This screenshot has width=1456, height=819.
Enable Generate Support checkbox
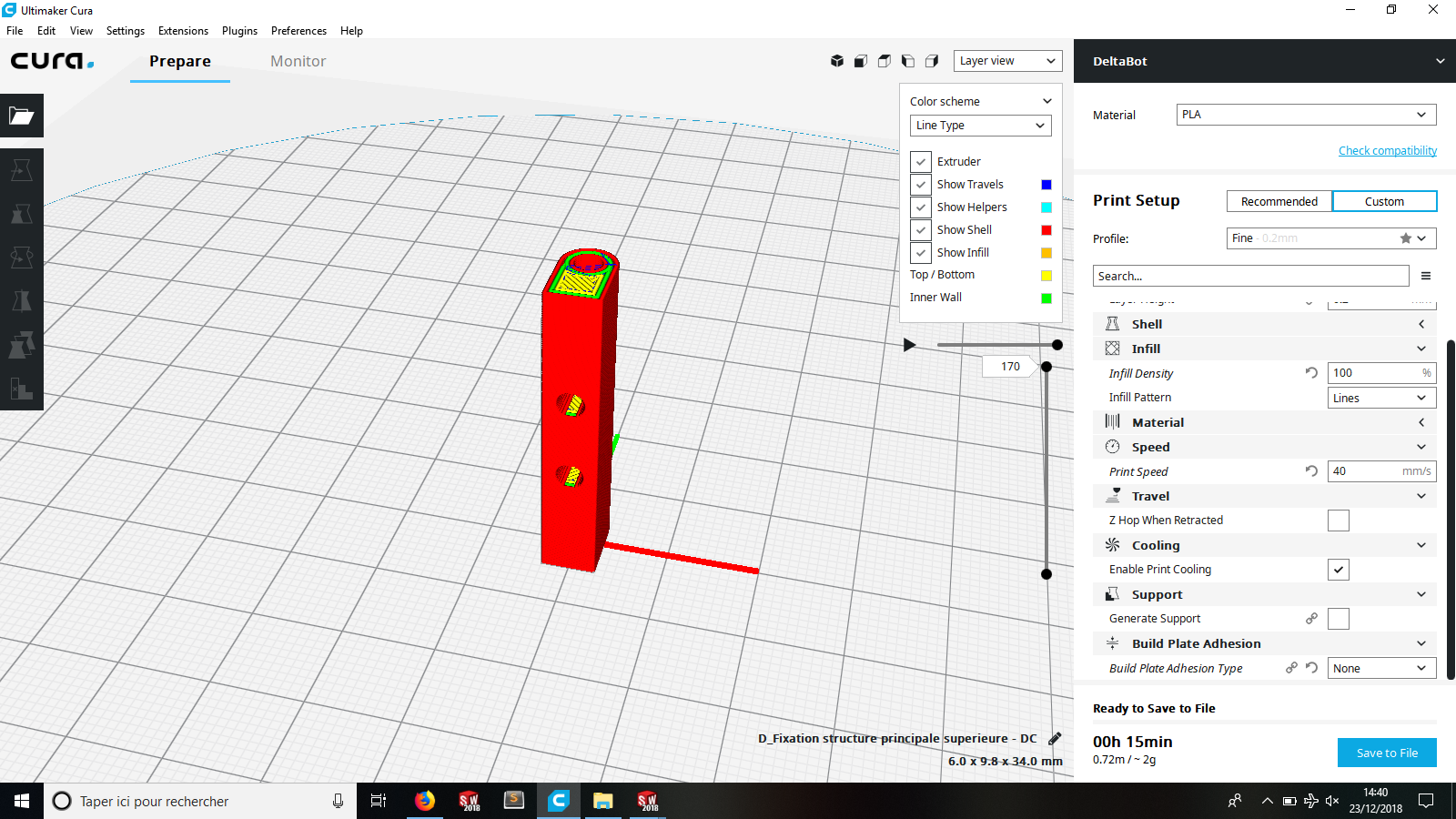pyautogui.click(x=1339, y=619)
